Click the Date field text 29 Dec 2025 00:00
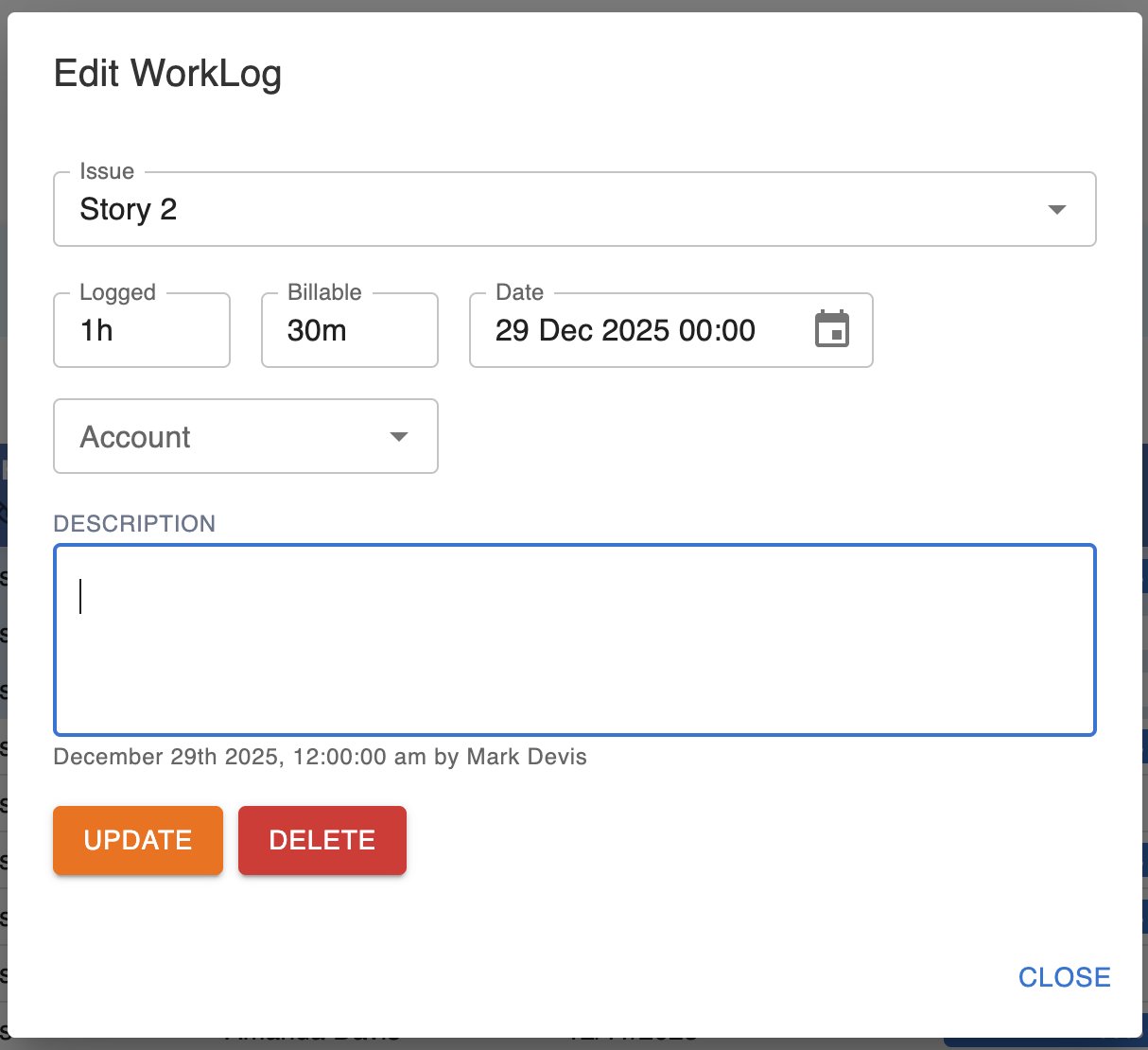This screenshot has height=1050, width=1148. pos(625,330)
